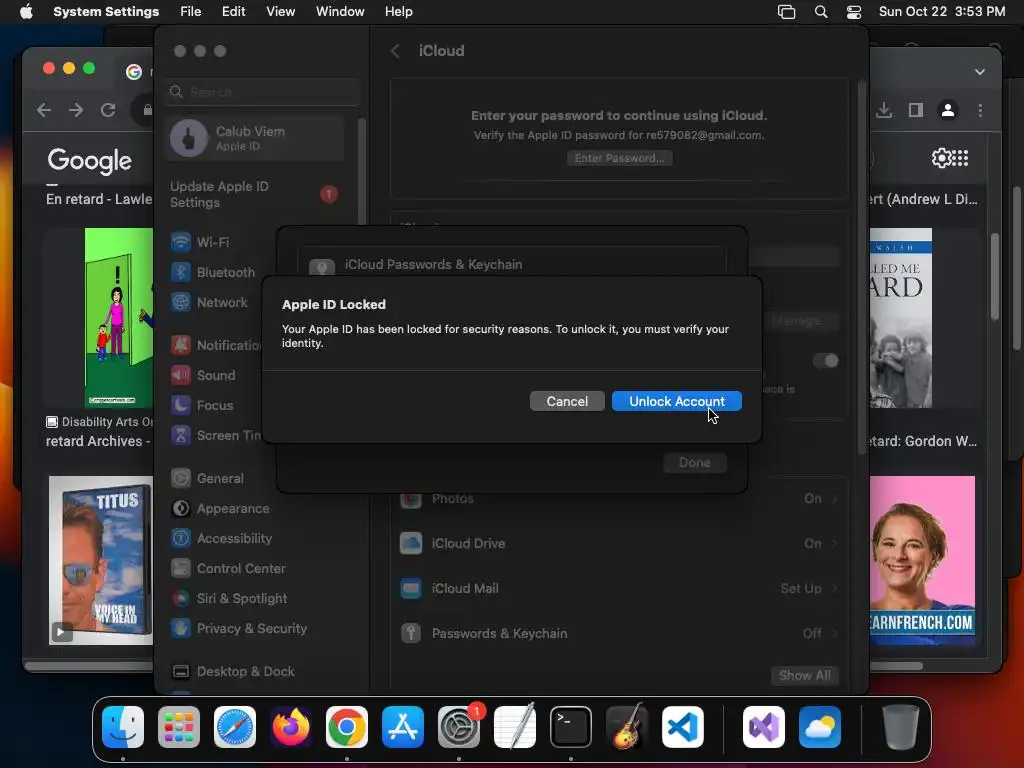
Task: Open the green door cartoon image
Action: tap(119, 318)
